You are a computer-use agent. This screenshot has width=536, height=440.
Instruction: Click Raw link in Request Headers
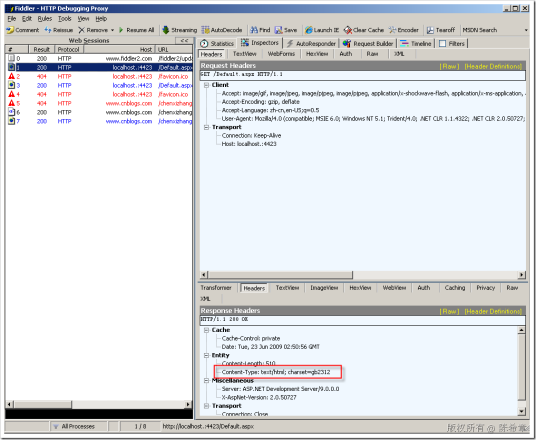point(449,66)
